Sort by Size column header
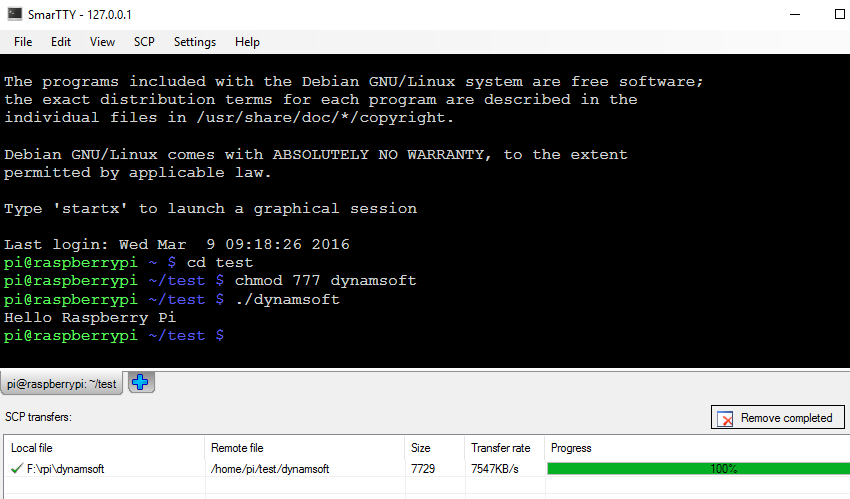 click(434, 448)
